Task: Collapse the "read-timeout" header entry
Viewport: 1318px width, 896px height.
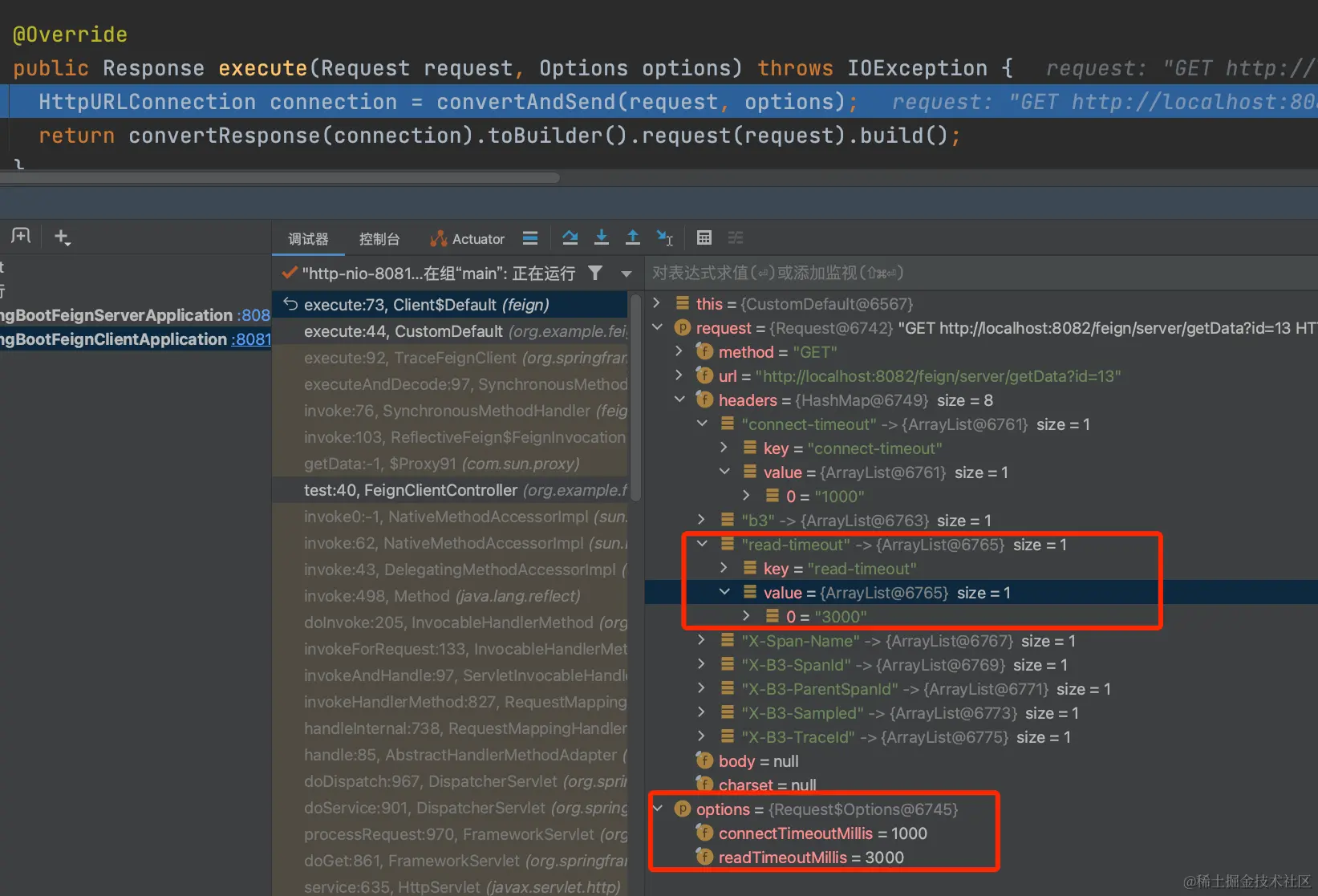Action: click(702, 544)
